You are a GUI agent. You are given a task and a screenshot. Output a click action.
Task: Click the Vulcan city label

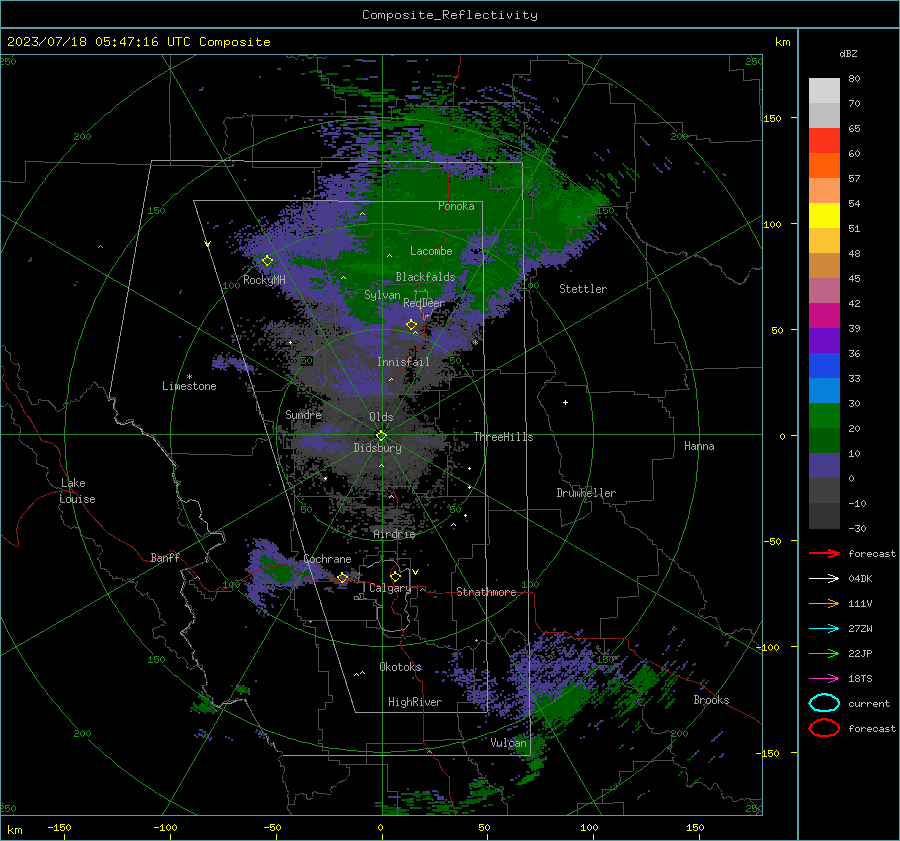[508, 743]
